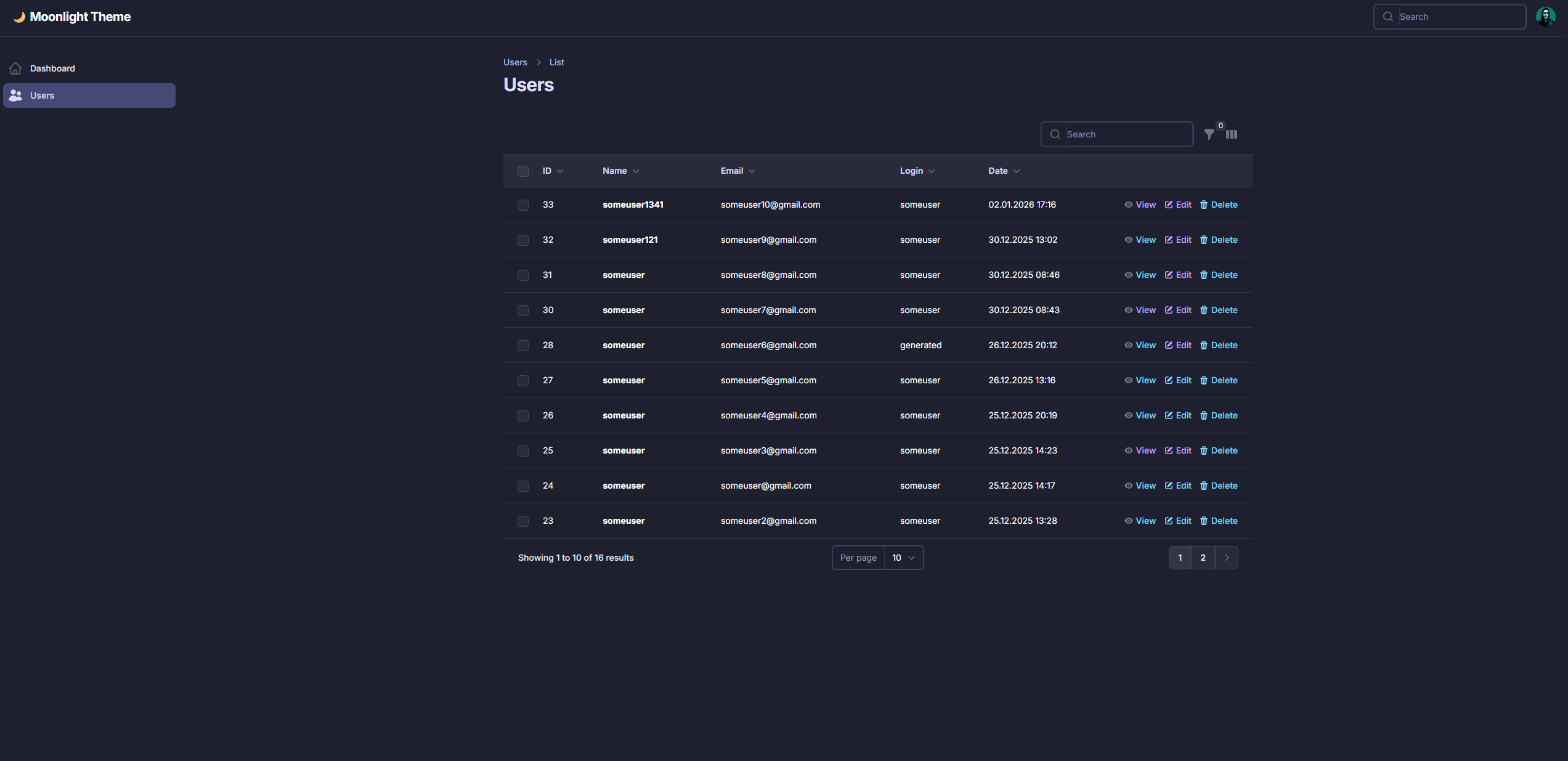Click the column toggle icon

pyautogui.click(x=1232, y=134)
